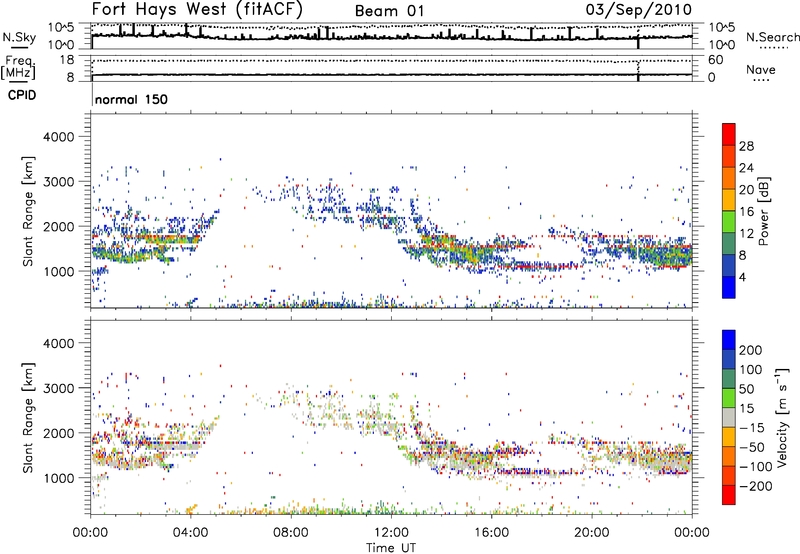
Task: Click the '-200' value on Velocity color bar
Action: pos(755,486)
